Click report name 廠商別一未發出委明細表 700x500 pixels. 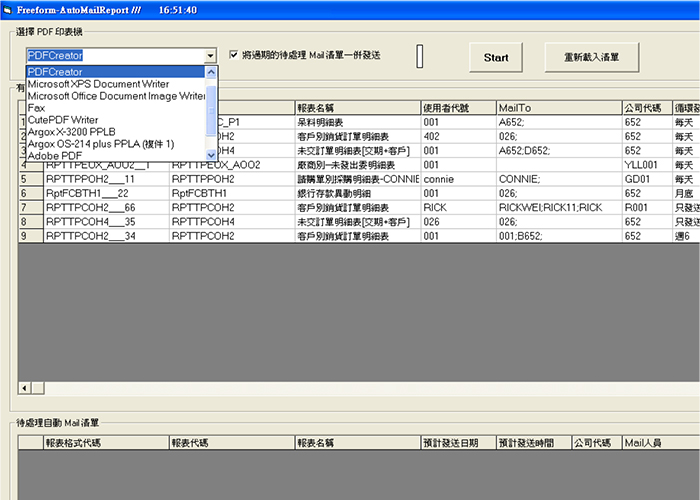(x=358, y=165)
